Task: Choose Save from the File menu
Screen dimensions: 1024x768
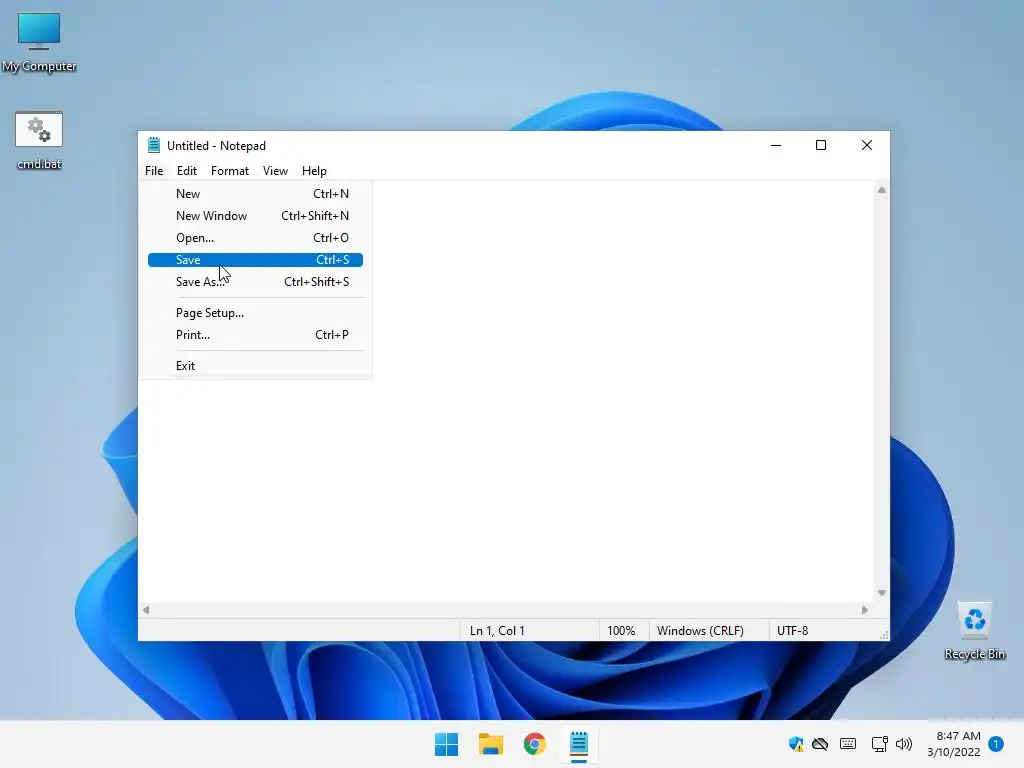Action: (x=255, y=260)
